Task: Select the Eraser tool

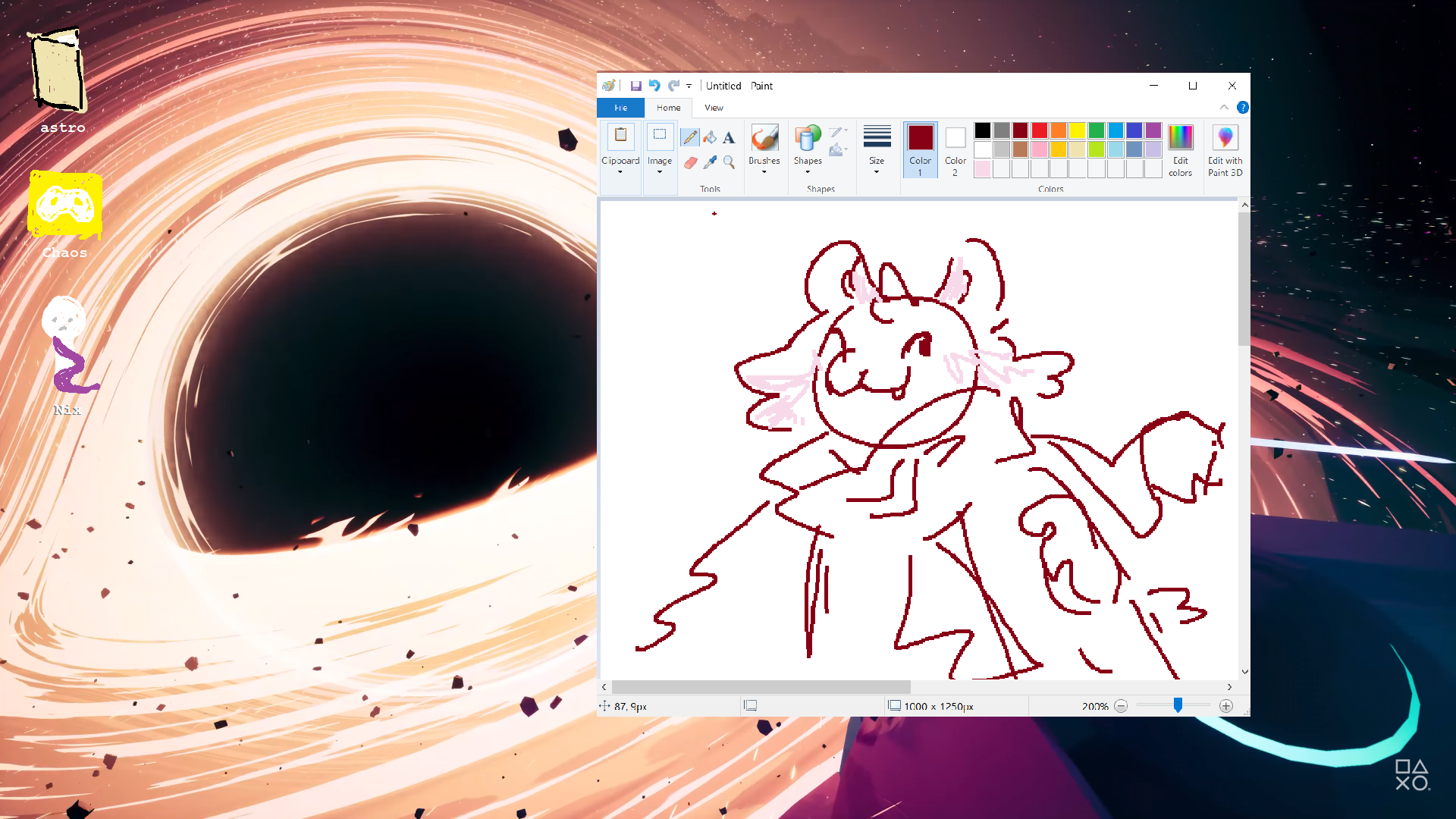Action: coord(690,162)
